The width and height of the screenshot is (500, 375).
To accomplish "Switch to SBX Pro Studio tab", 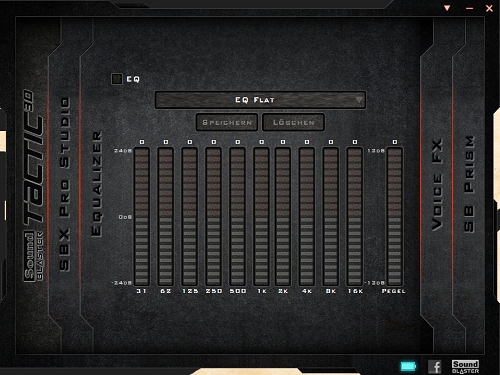I will (65, 184).
